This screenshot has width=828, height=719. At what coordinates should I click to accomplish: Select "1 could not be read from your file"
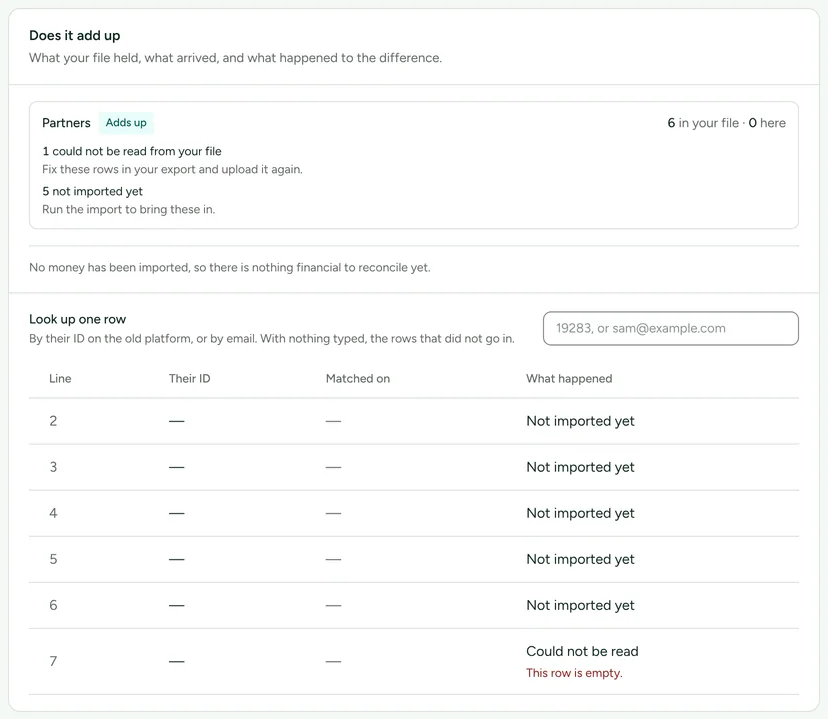pos(132,152)
